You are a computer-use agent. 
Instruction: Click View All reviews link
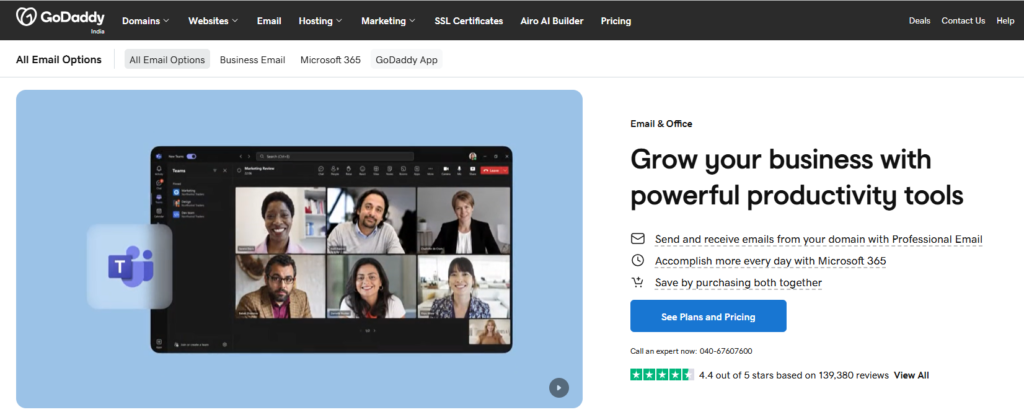911,375
